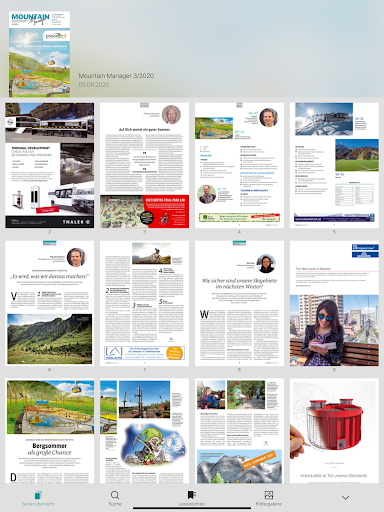Open the cartoon dwarf page thumbnail
384x512 pixels.
(x=144, y=431)
